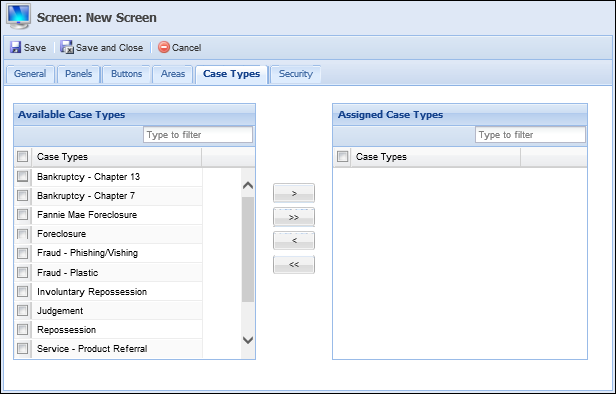Click the Save floppy disk icon
Viewport: 616px width, 394px height.
point(15,48)
